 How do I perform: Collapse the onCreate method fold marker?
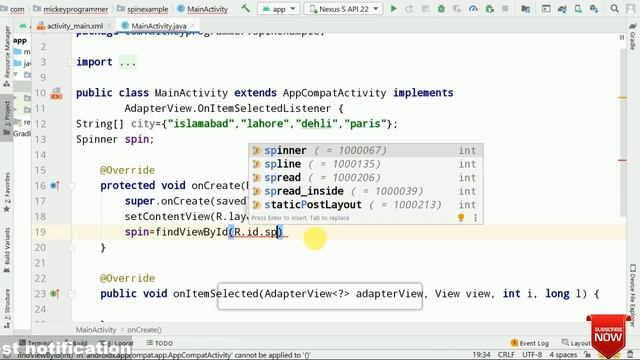coord(71,186)
